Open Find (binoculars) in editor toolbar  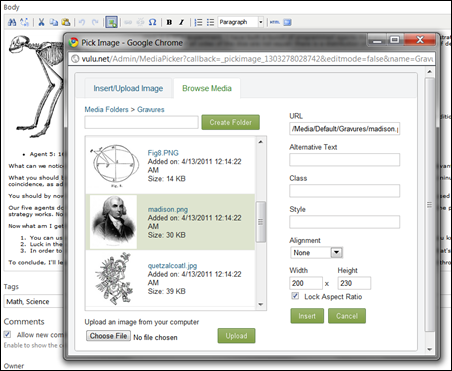click(x=12, y=22)
